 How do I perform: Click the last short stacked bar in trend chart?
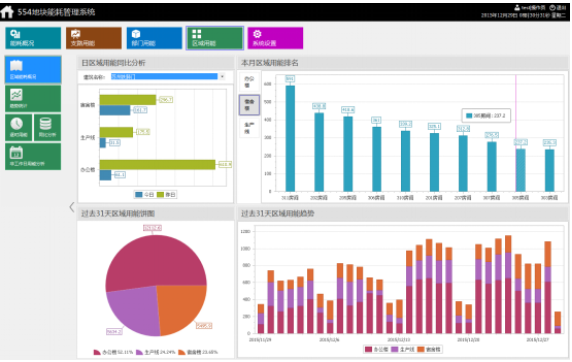[557, 322]
